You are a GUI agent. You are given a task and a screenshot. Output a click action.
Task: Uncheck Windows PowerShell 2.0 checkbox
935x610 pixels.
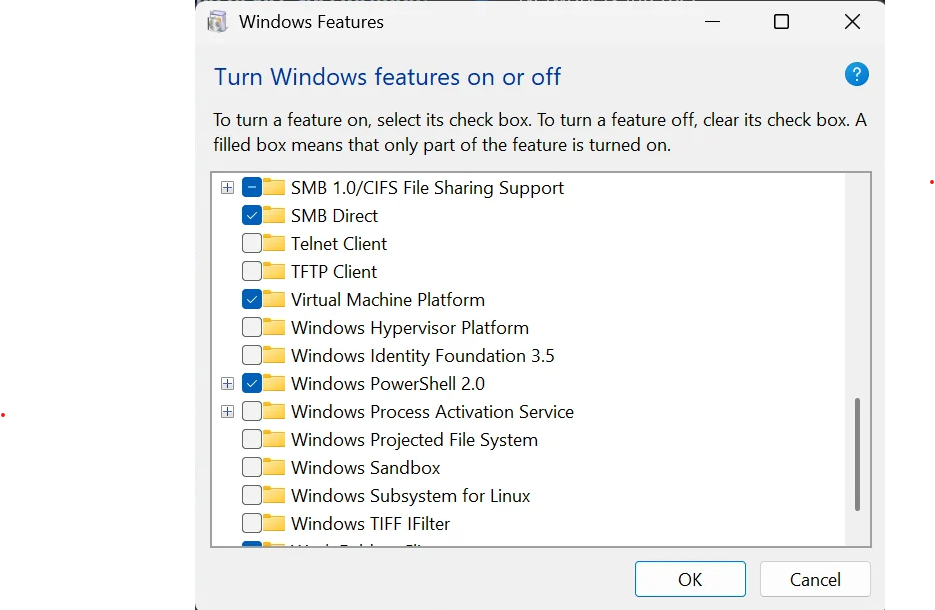coord(252,383)
